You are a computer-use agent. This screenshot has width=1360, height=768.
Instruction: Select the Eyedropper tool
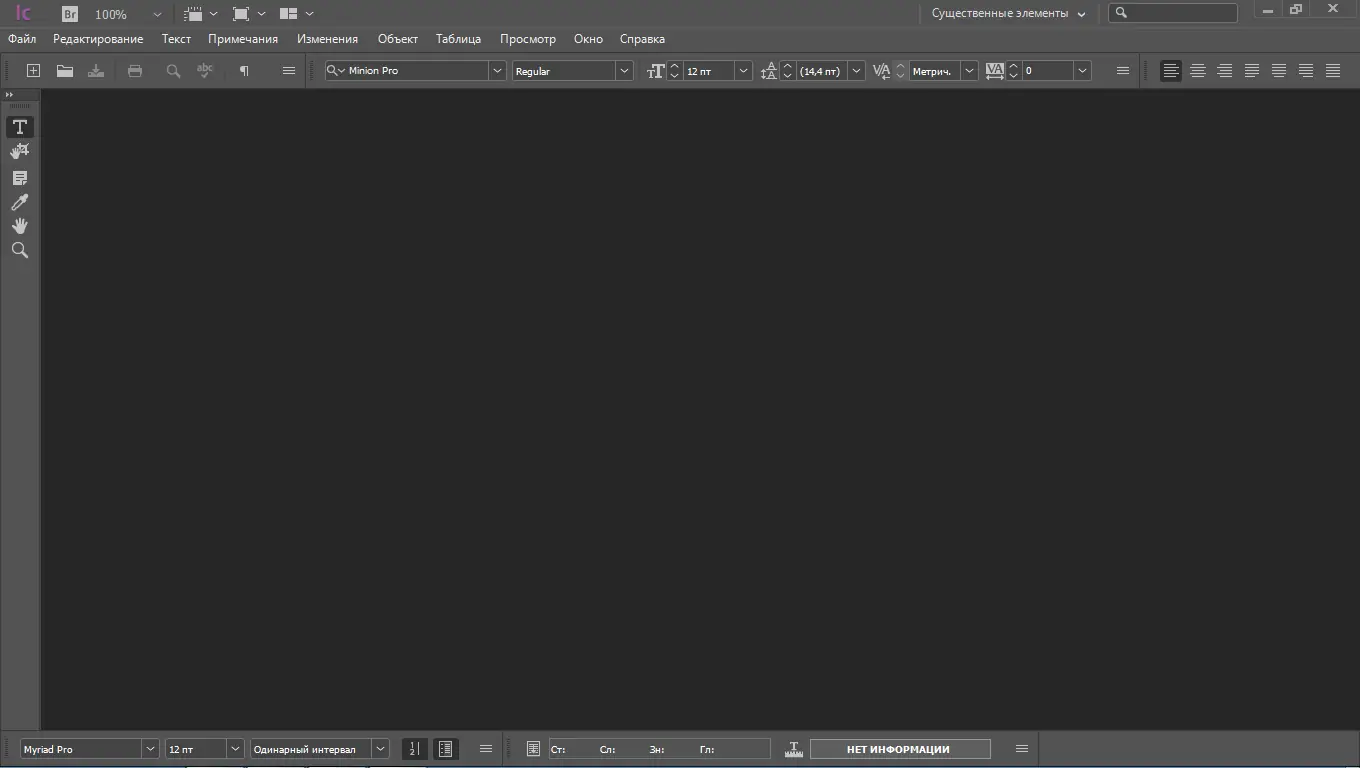[x=19, y=202]
